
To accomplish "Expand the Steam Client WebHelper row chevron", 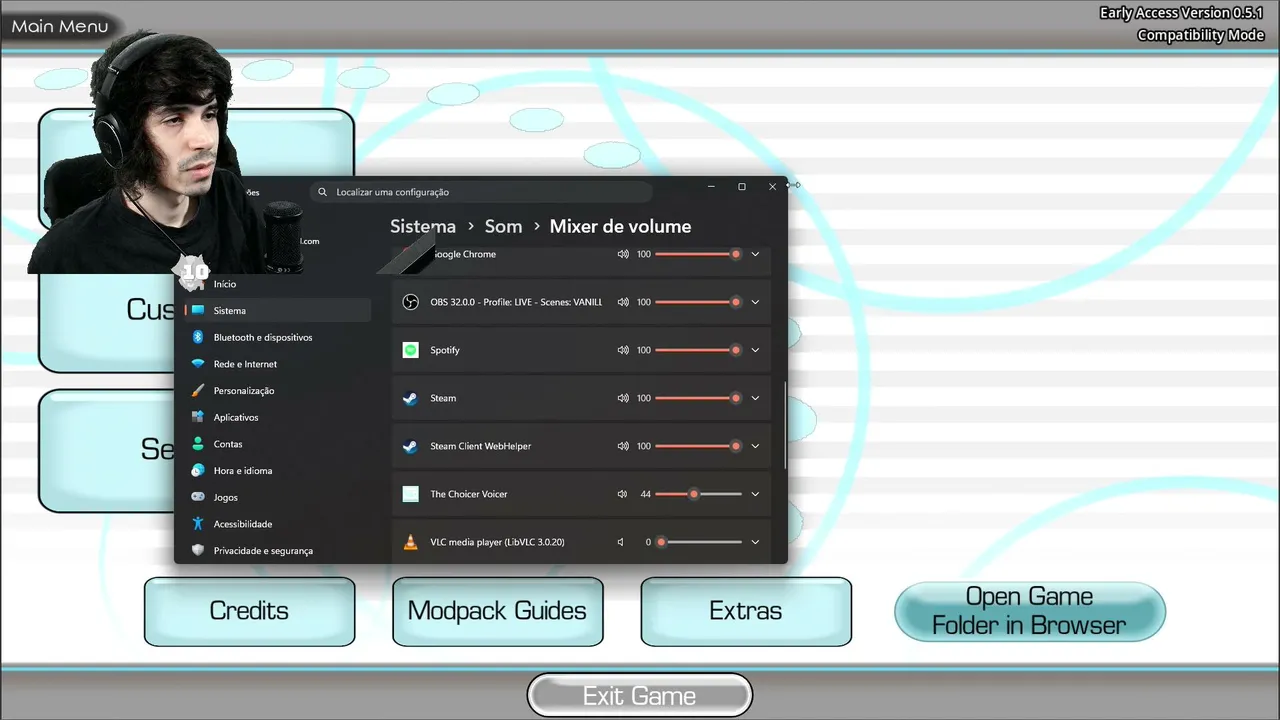I will 755,446.
